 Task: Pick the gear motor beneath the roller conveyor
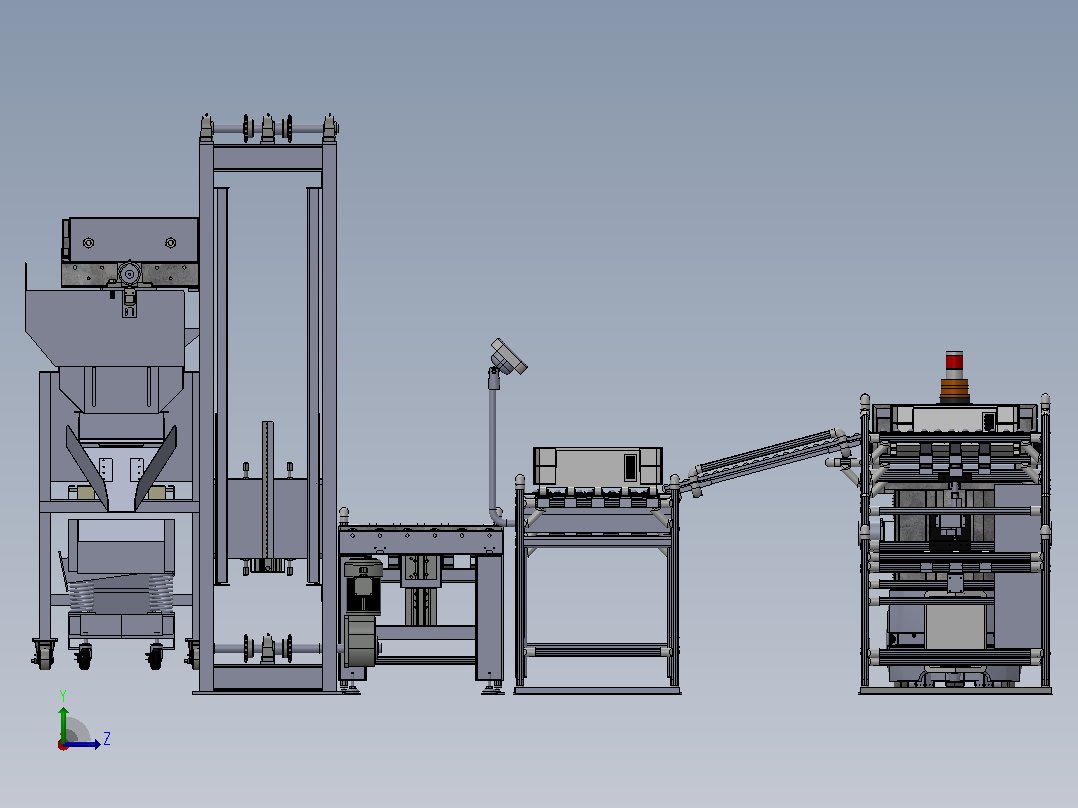click(362, 612)
